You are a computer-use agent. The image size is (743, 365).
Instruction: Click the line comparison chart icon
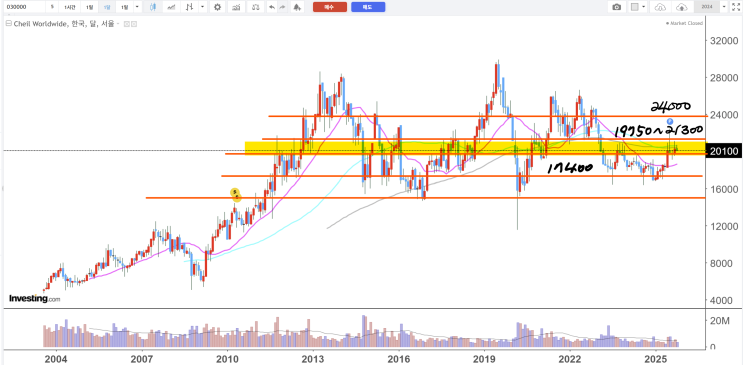pyautogui.click(x=171, y=7)
